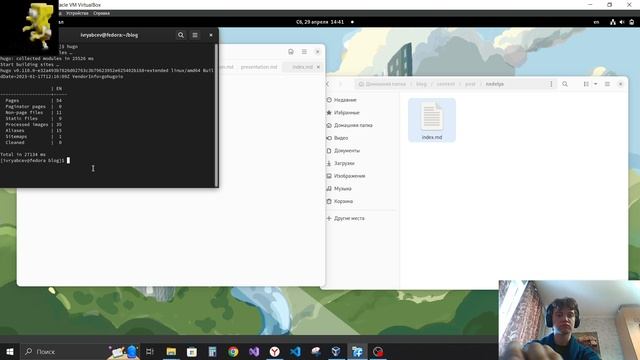
Task: Click the network icon in GNOME top bar
Action: point(613,22)
